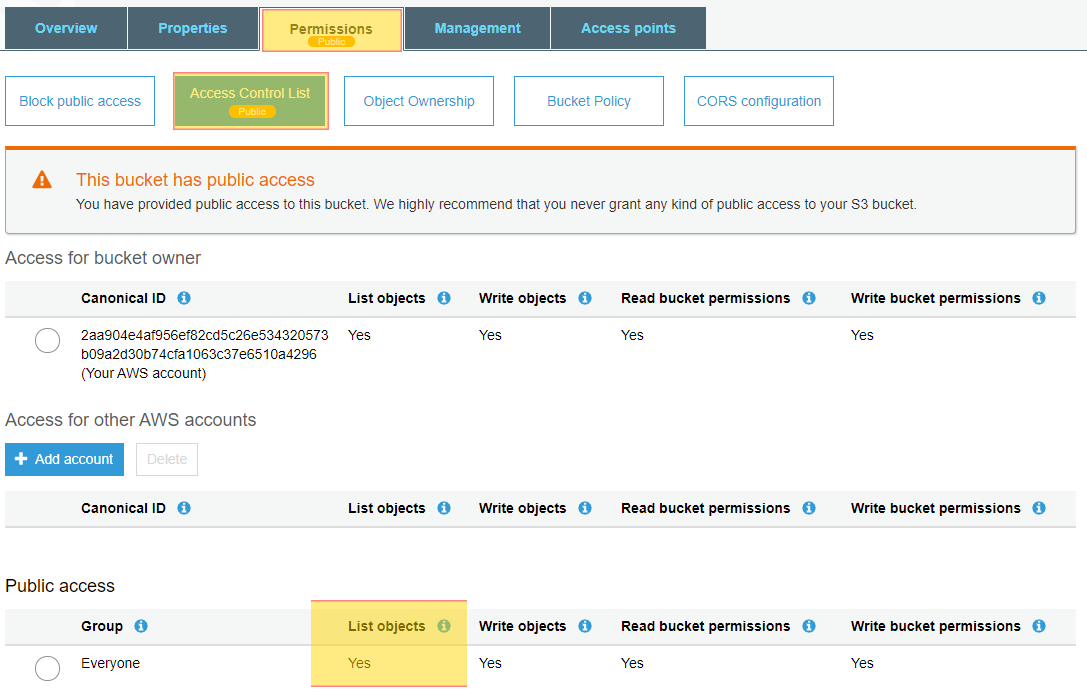
Task: Click info icon beside List objects in bucket owner table
Action: coord(444,298)
